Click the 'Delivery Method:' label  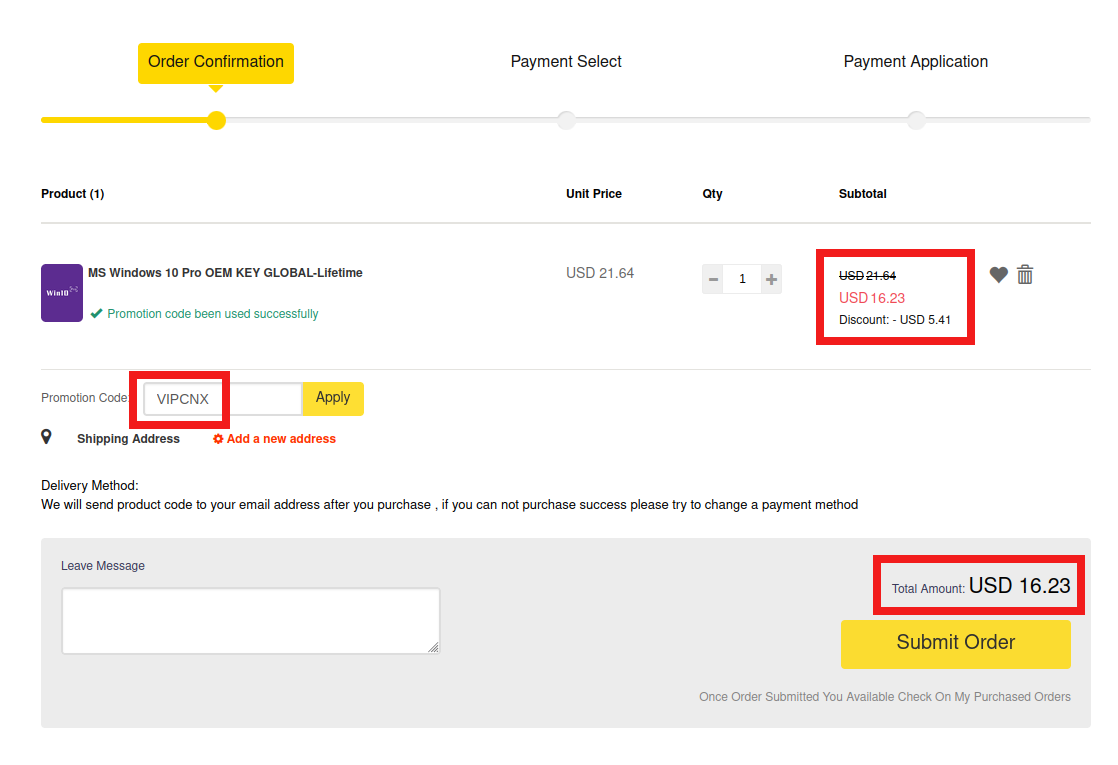click(90, 486)
